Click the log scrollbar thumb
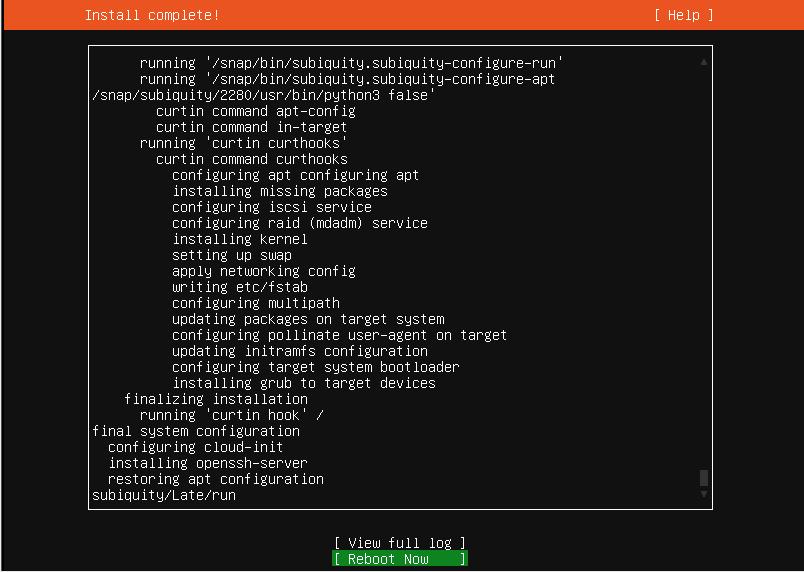 point(704,478)
